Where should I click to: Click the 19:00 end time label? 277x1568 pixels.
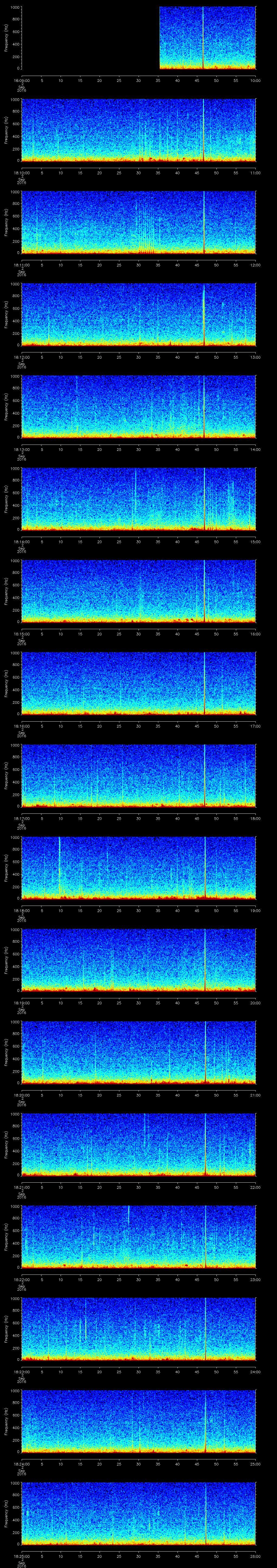[255, 910]
